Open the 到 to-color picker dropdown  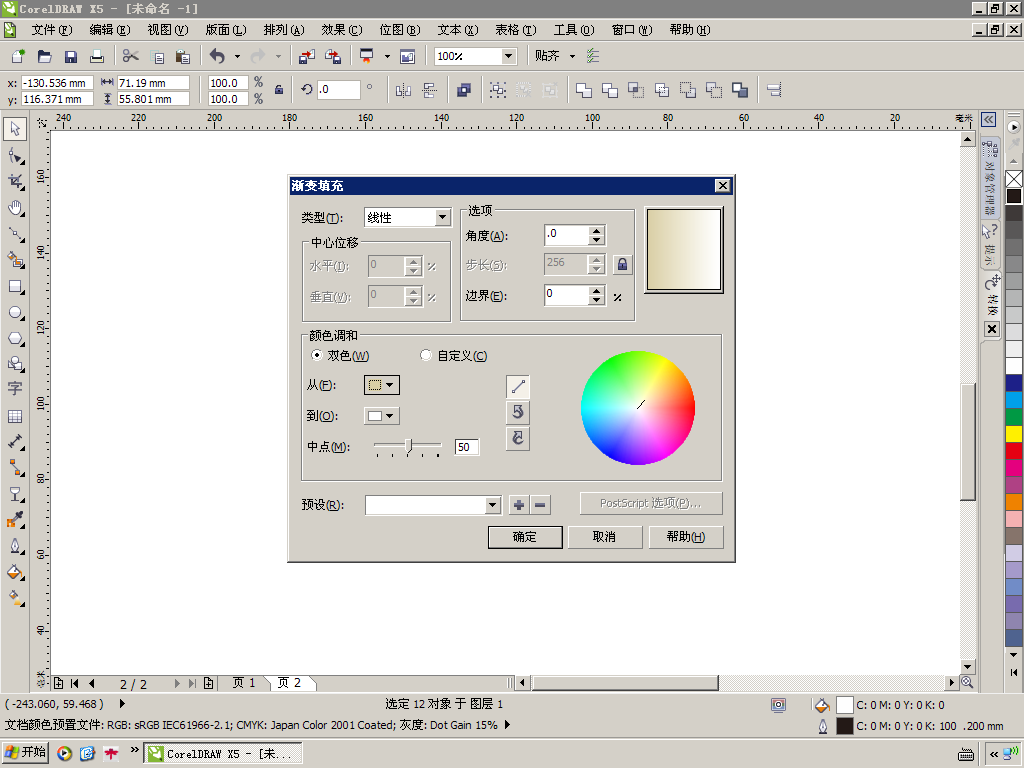(x=381, y=415)
